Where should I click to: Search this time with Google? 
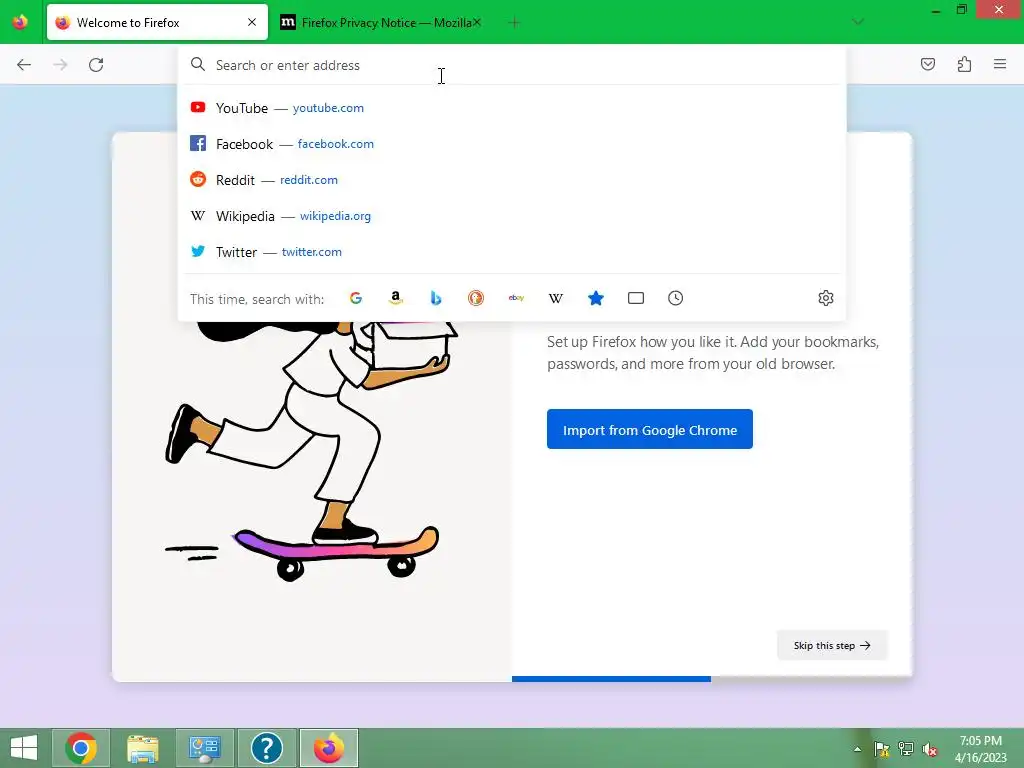tap(356, 298)
